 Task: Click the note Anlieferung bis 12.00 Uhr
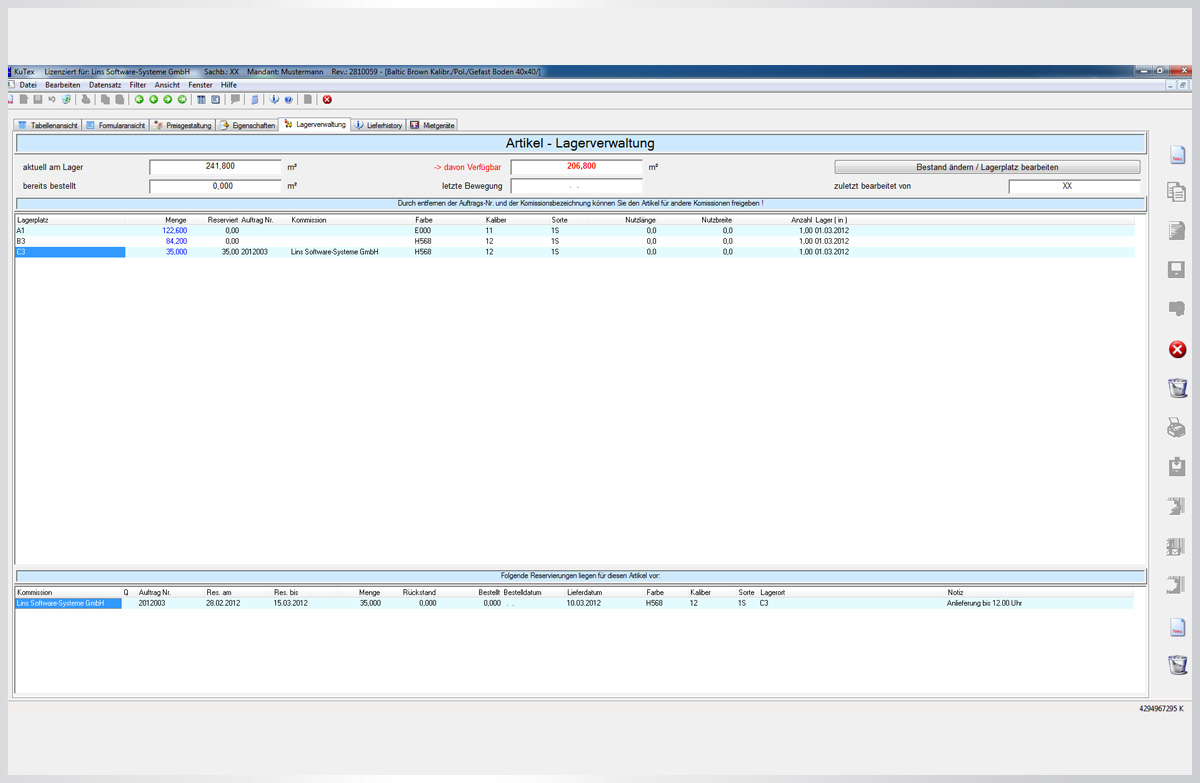click(x=985, y=603)
